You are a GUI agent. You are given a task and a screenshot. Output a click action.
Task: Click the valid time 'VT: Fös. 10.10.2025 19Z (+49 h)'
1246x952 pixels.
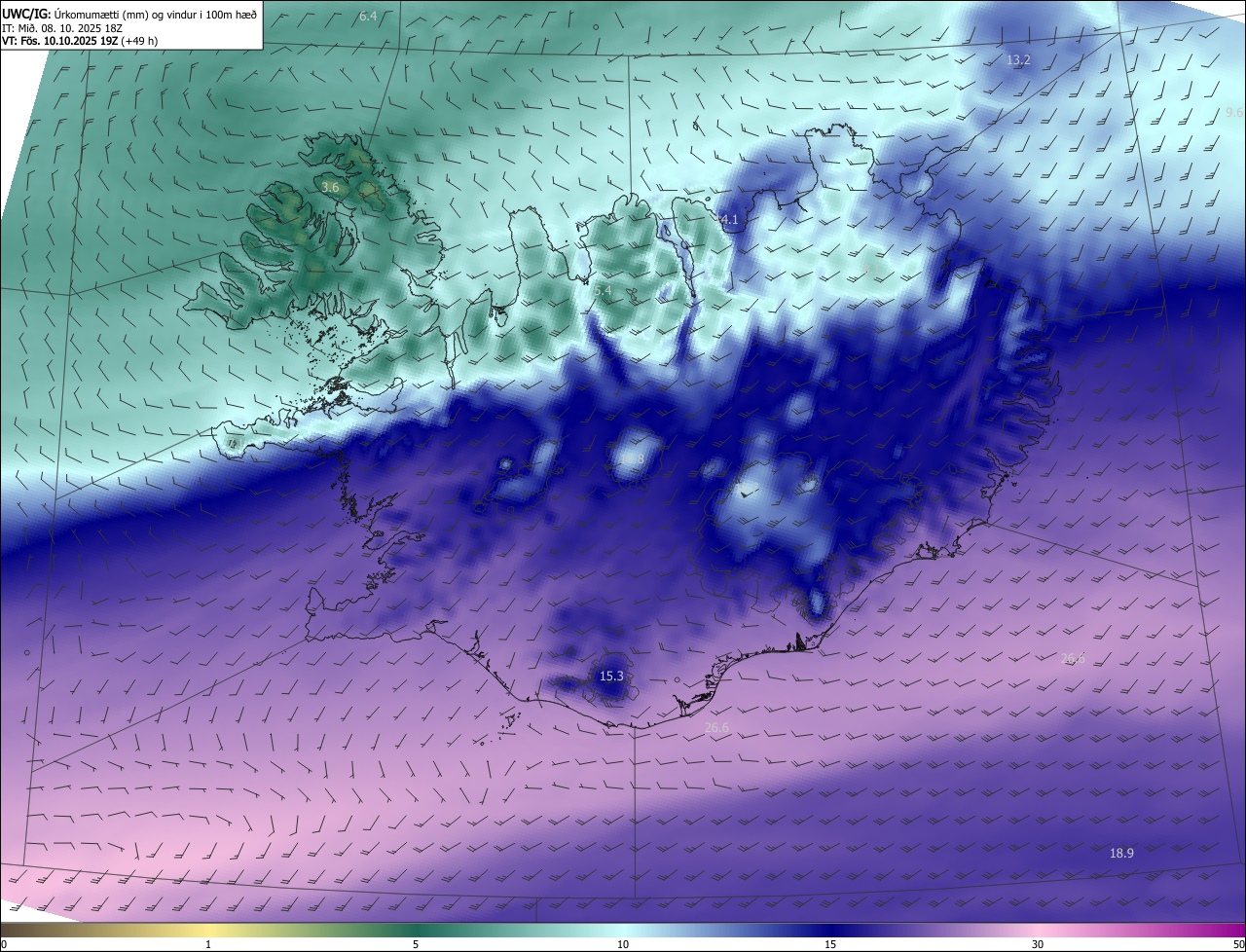(x=80, y=41)
